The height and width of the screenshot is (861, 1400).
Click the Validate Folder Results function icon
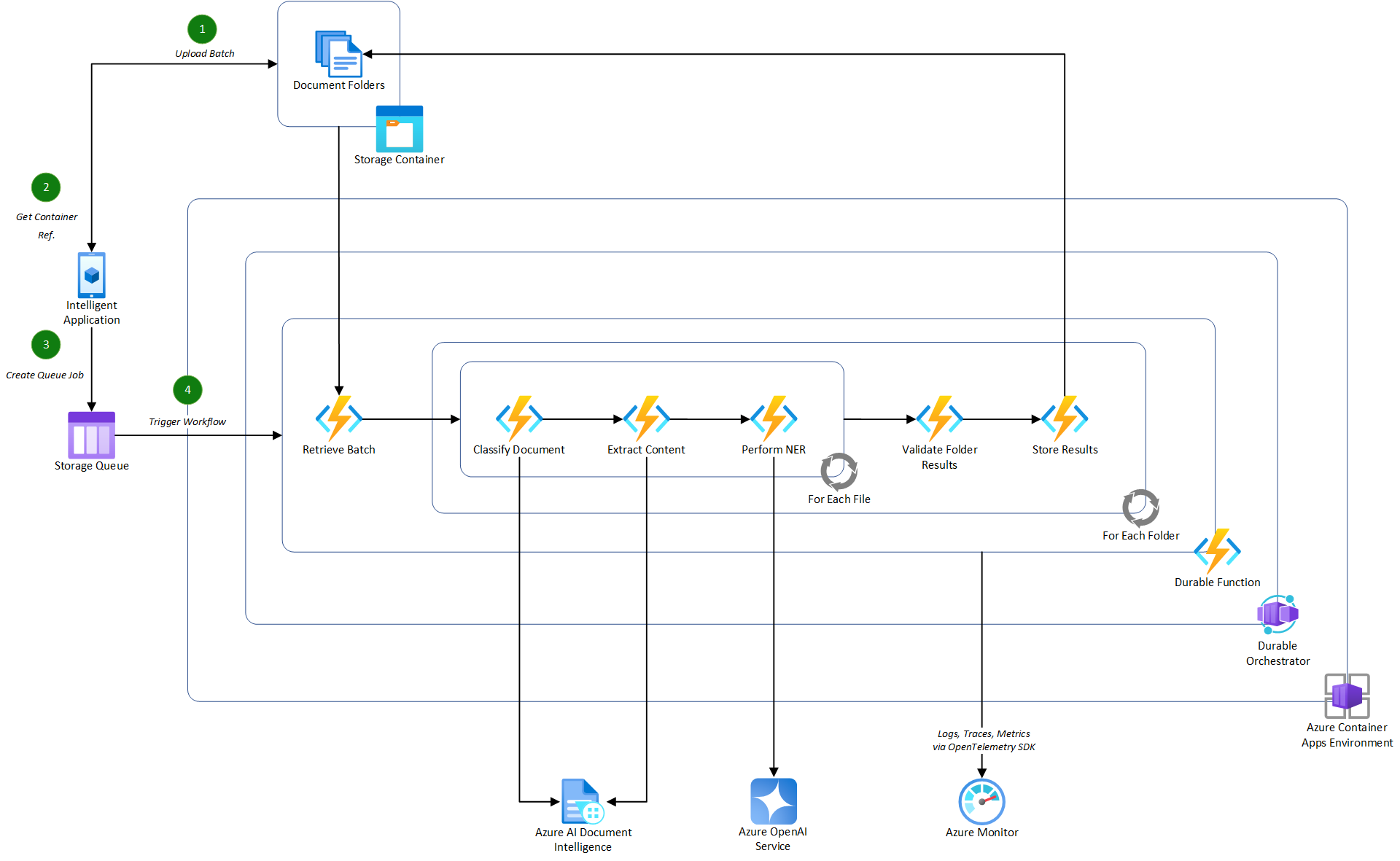click(939, 418)
